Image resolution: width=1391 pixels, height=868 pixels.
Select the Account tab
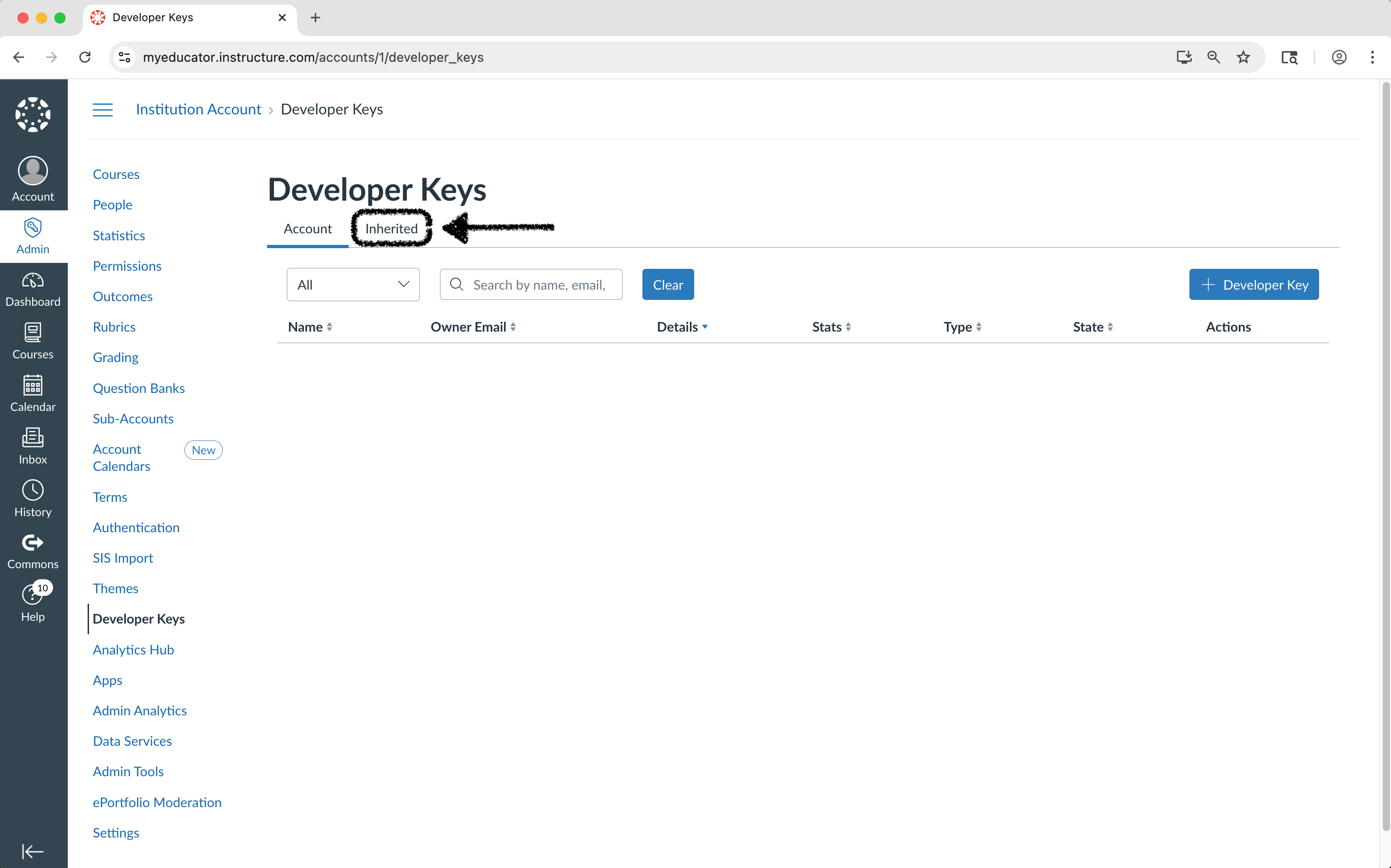(x=308, y=228)
